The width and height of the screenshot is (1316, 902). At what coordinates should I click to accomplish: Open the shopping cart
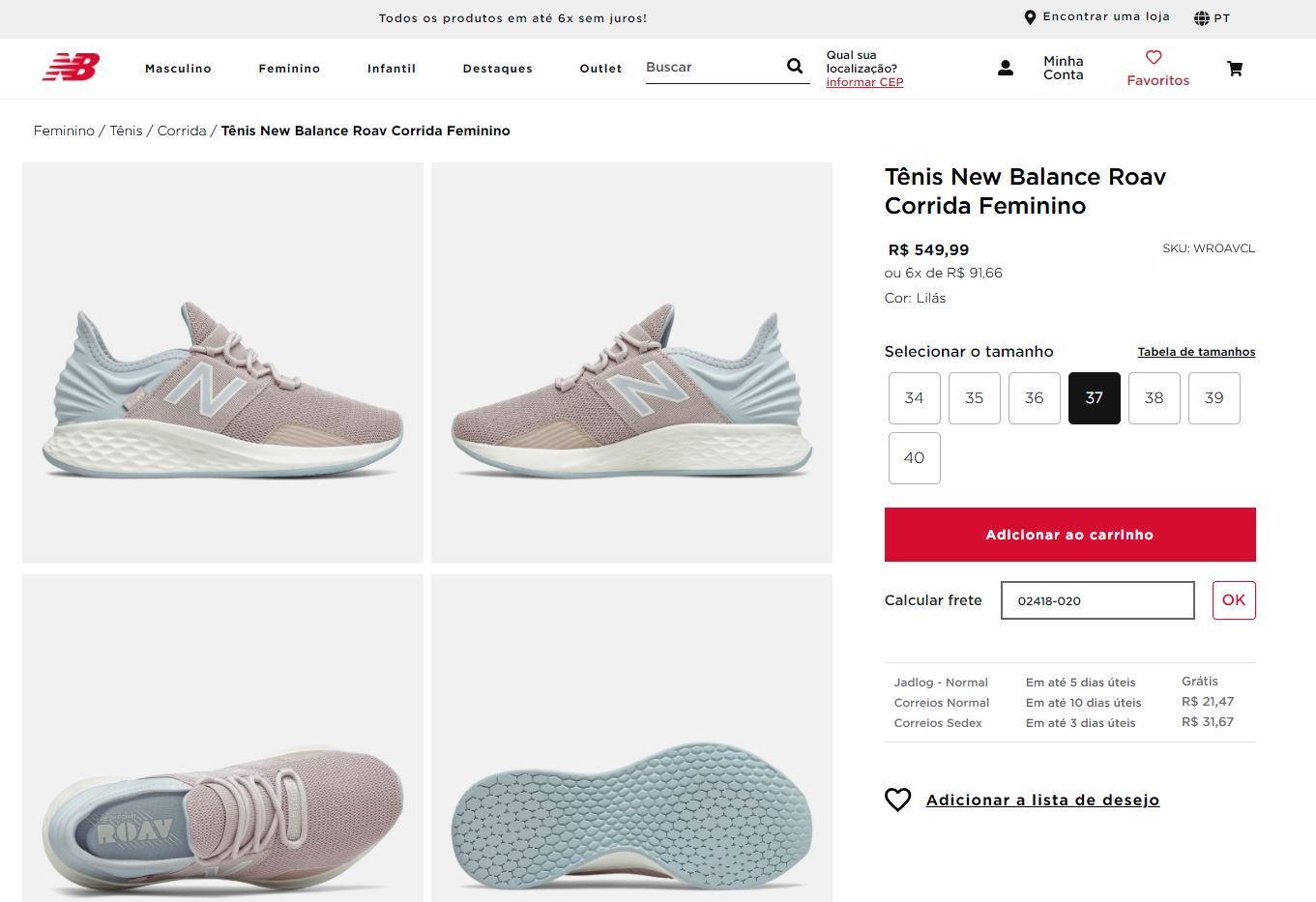tap(1235, 69)
